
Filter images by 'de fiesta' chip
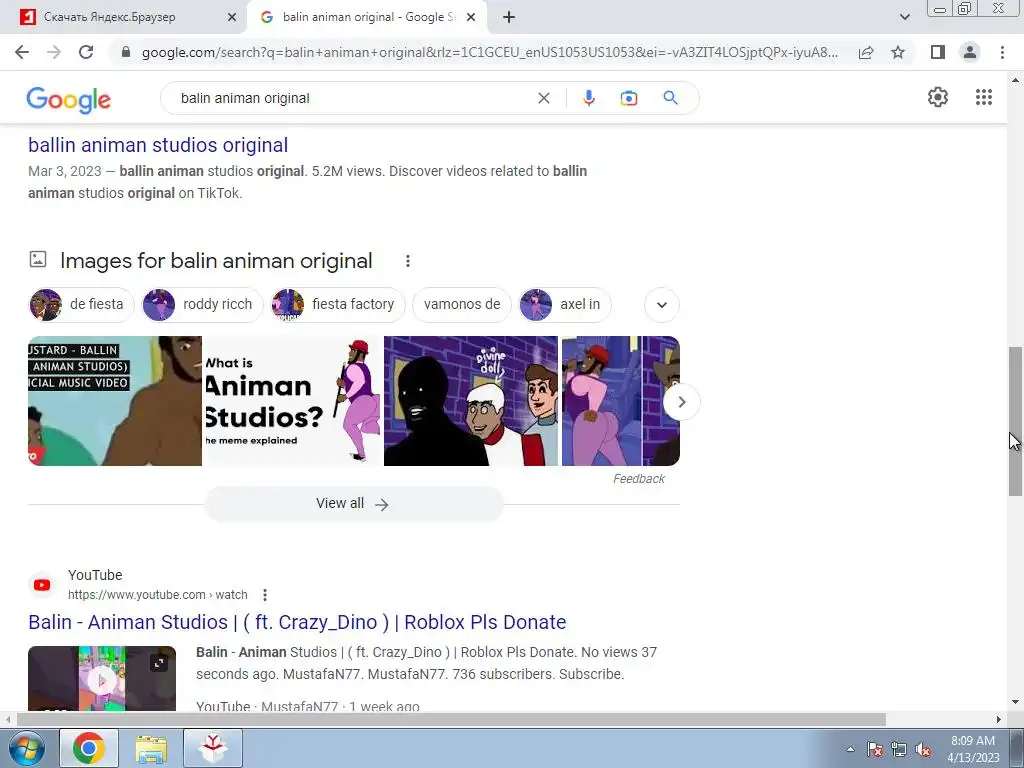pos(81,304)
